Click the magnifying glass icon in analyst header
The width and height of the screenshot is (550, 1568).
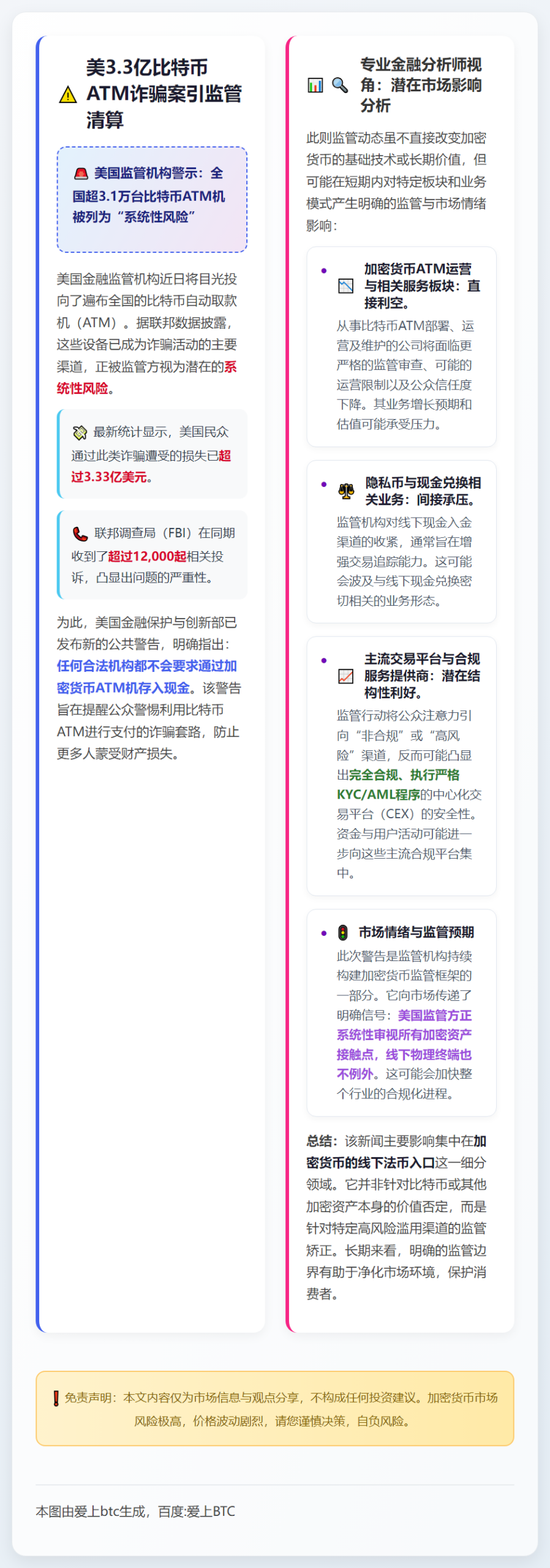click(340, 85)
